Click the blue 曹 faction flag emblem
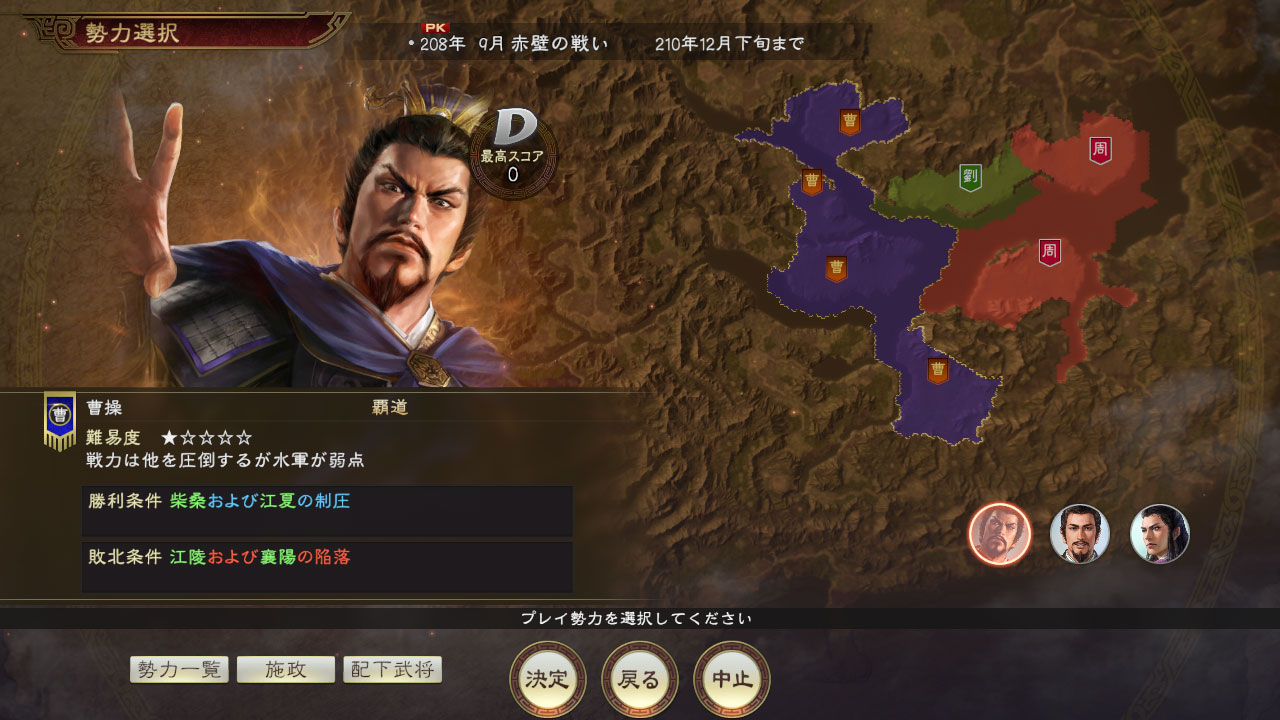This screenshot has width=1280, height=720. [x=60, y=420]
